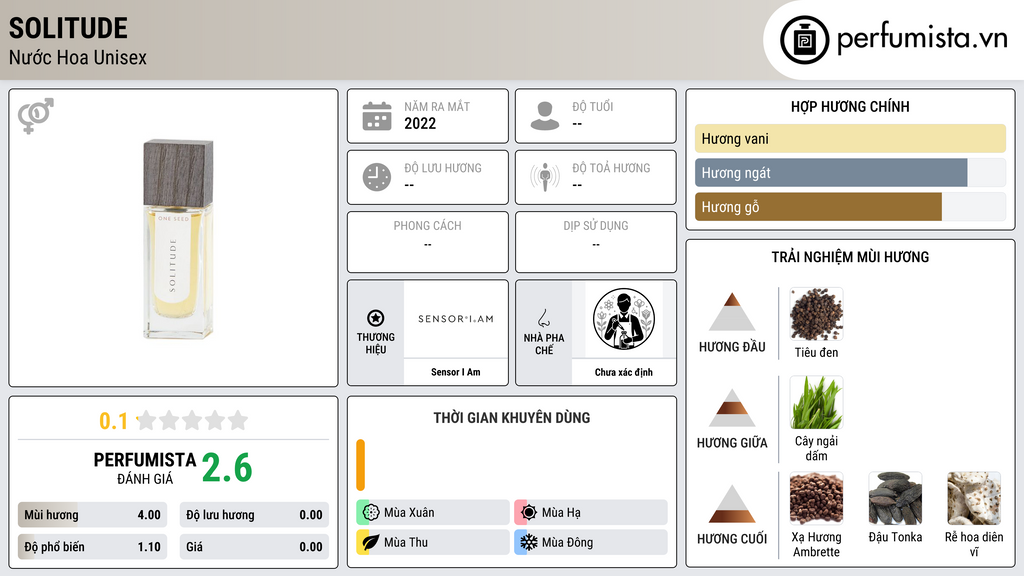
Task: Click the clock icon for Độ lưu hương
Action: pos(377,177)
